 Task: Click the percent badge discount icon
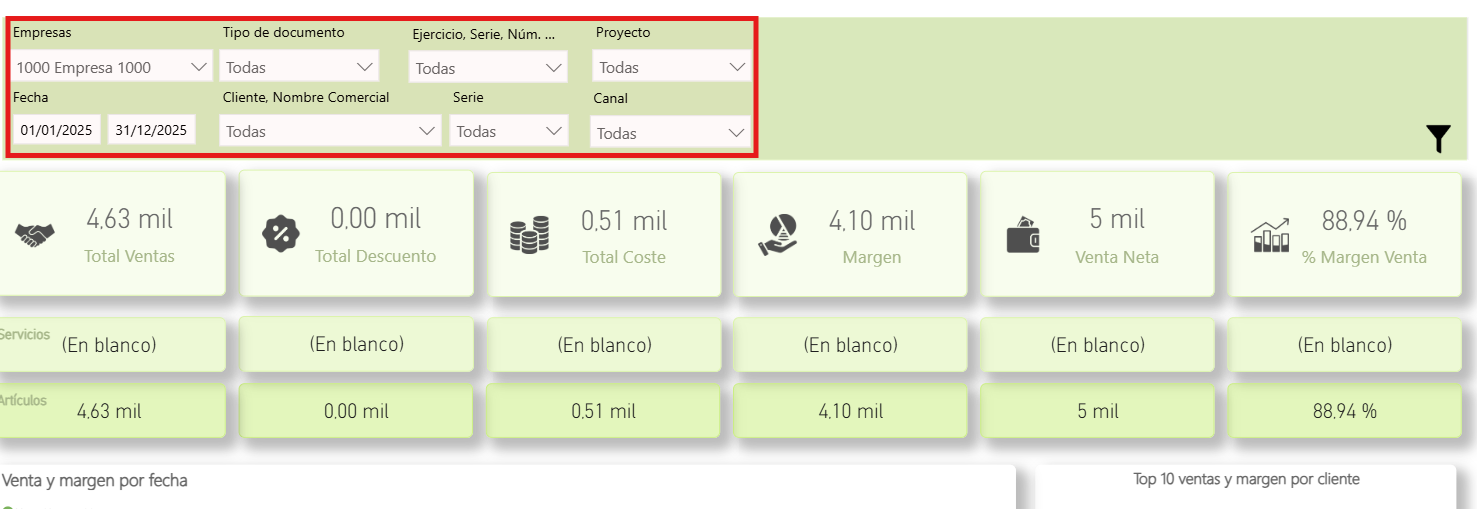click(281, 234)
